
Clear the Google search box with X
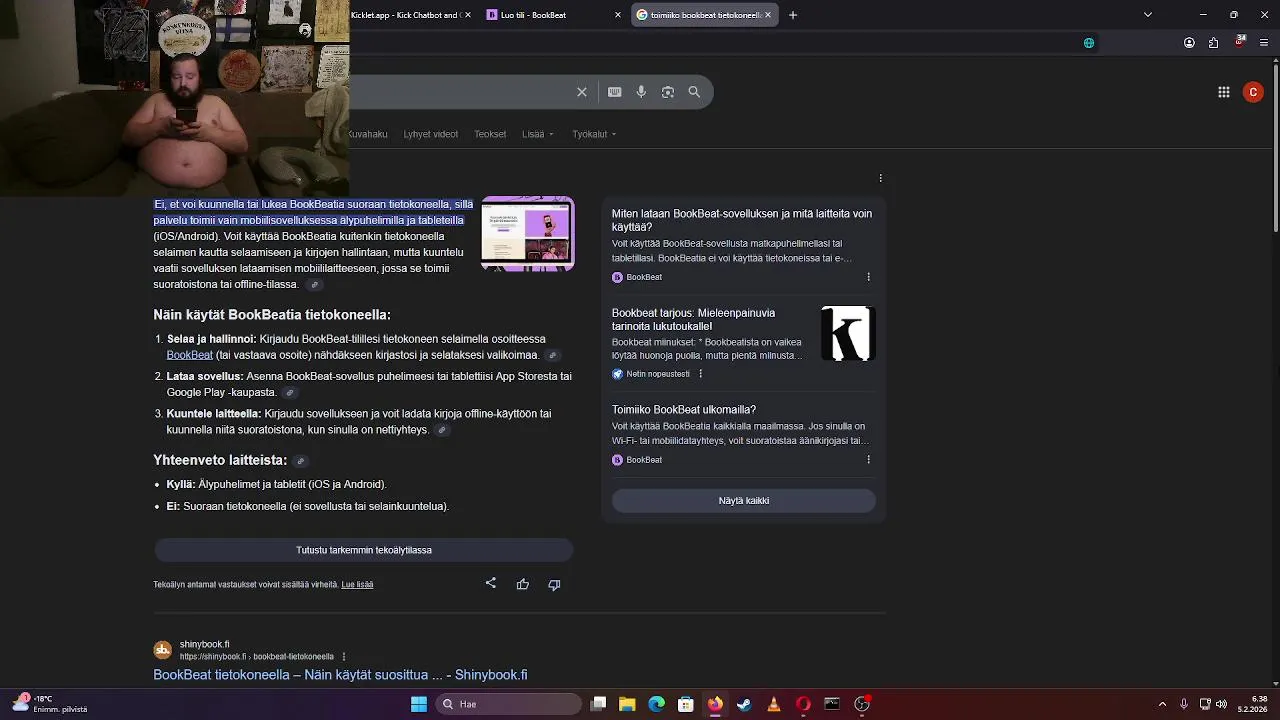[582, 92]
